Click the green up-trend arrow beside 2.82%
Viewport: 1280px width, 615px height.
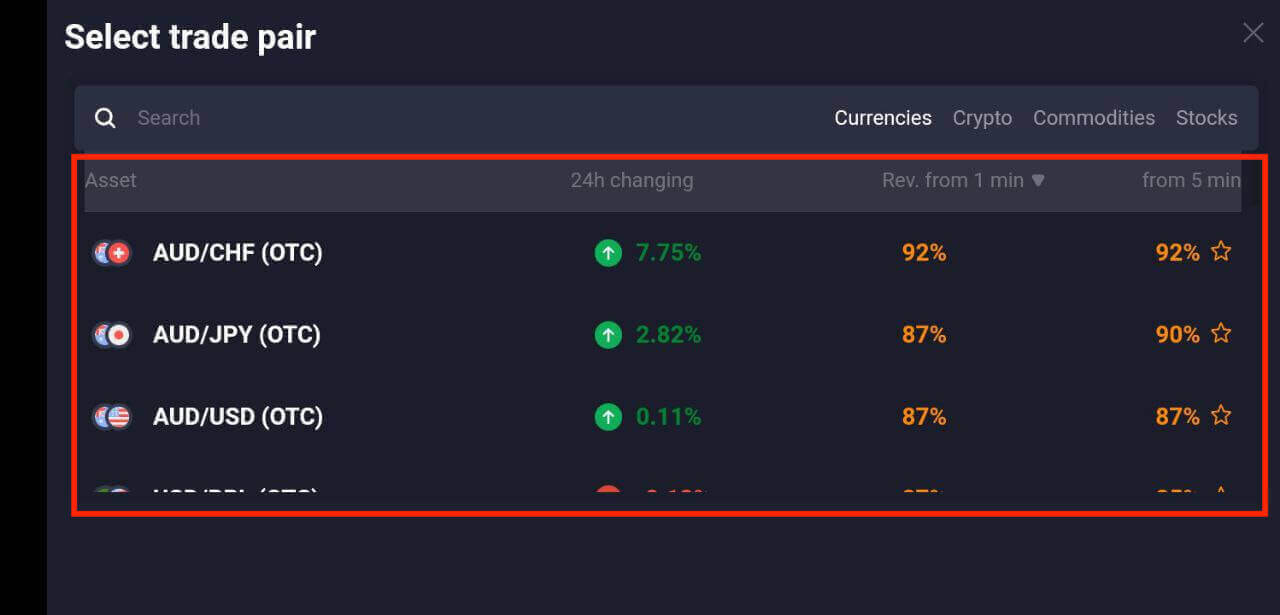(x=608, y=334)
